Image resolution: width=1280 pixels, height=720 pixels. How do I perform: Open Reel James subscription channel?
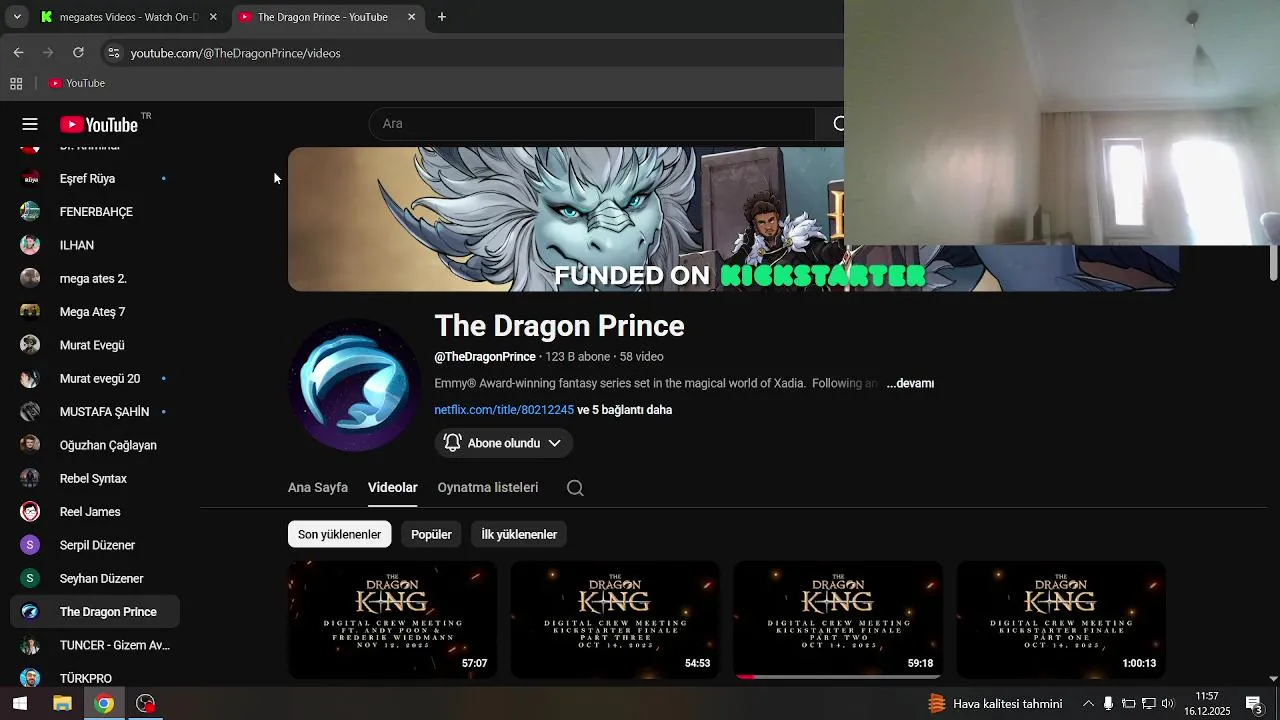click(x=95, y=512)
